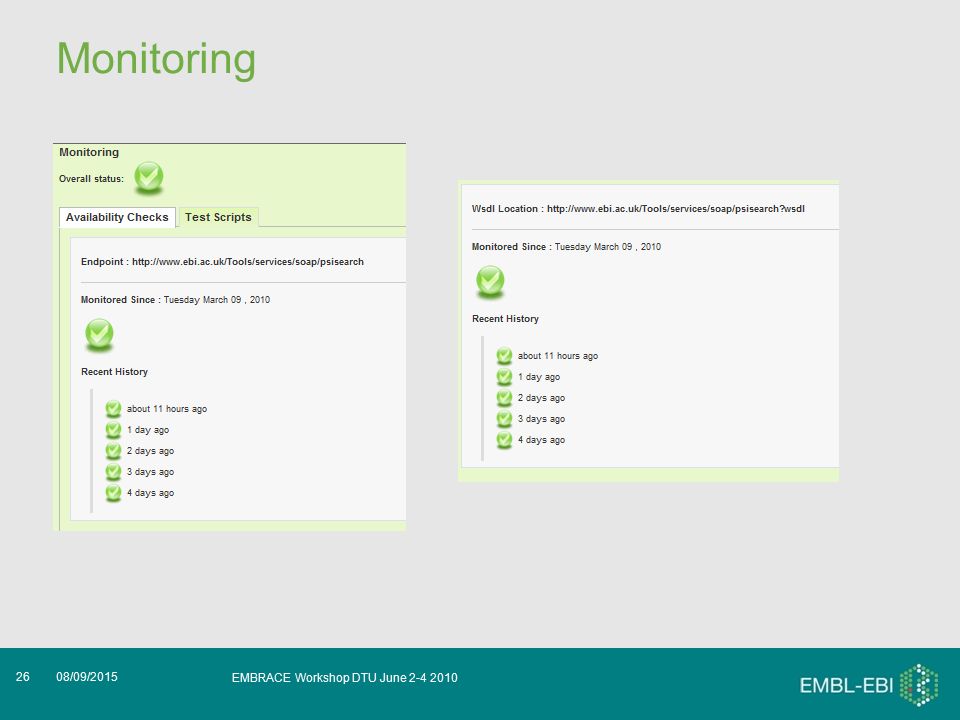Select '2 days ago' text in Wsdl history

541,398
